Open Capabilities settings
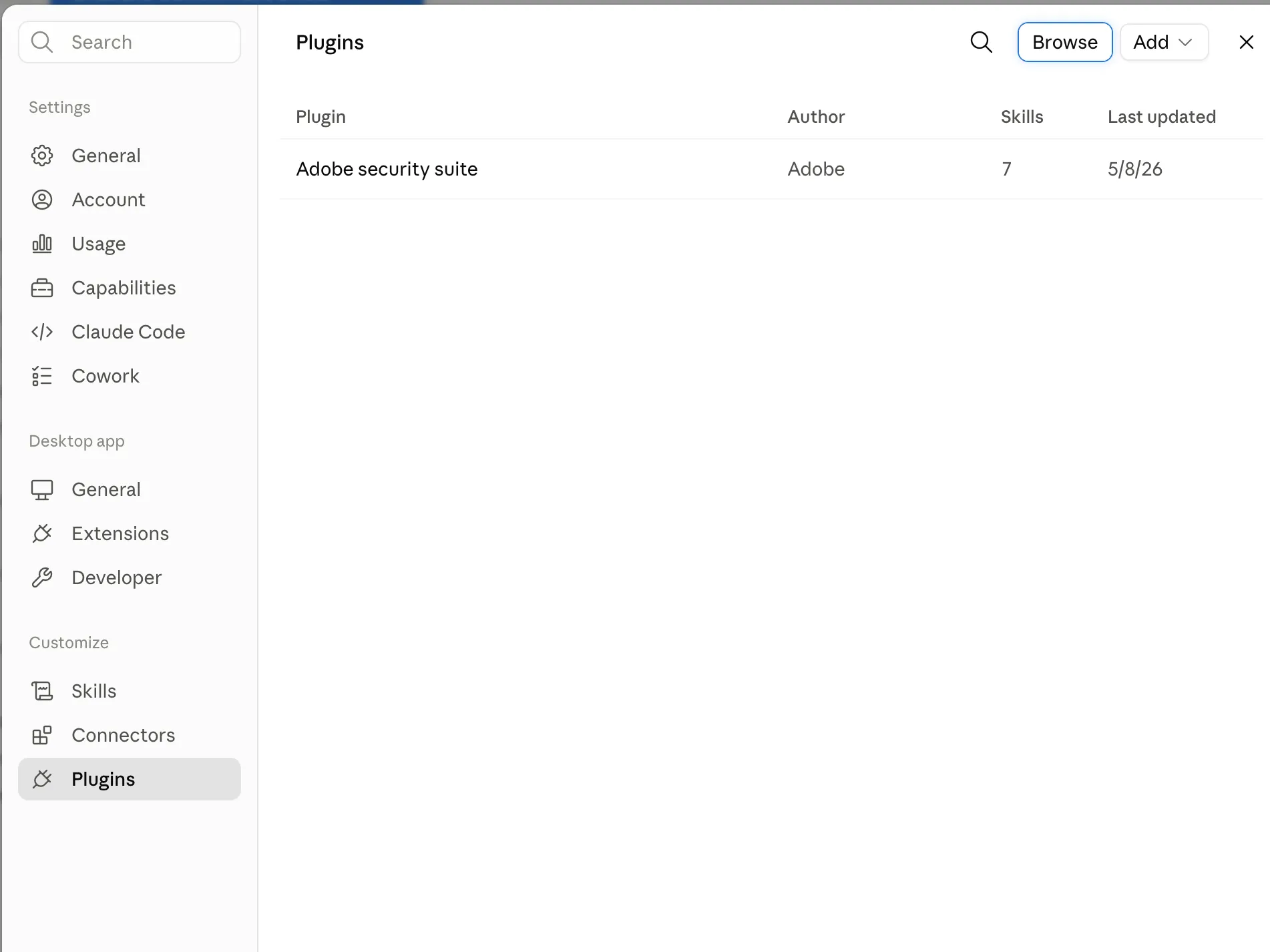 [130, 288]
